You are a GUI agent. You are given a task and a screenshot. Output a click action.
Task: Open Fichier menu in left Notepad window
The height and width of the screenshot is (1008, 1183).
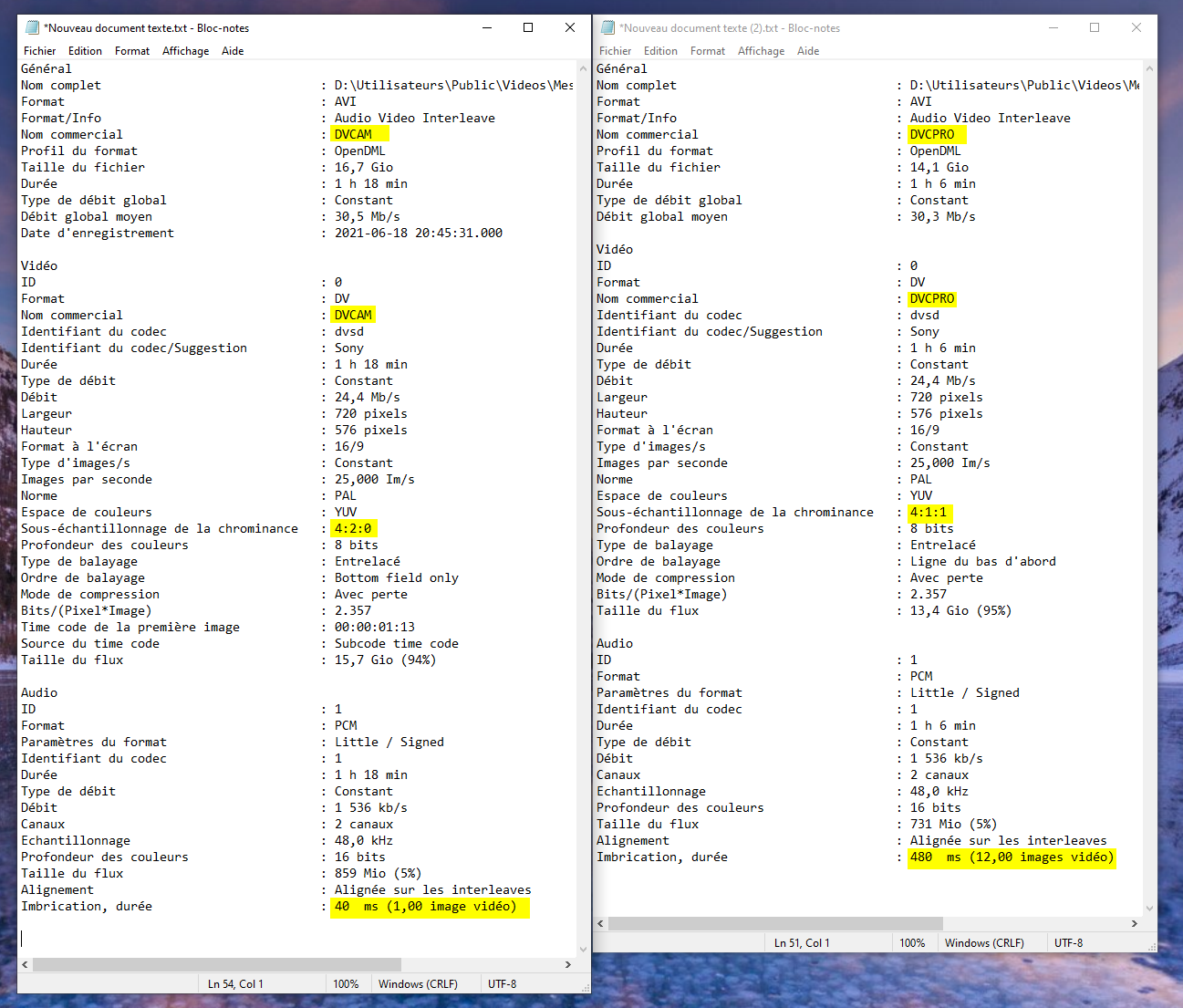(39, 51)
